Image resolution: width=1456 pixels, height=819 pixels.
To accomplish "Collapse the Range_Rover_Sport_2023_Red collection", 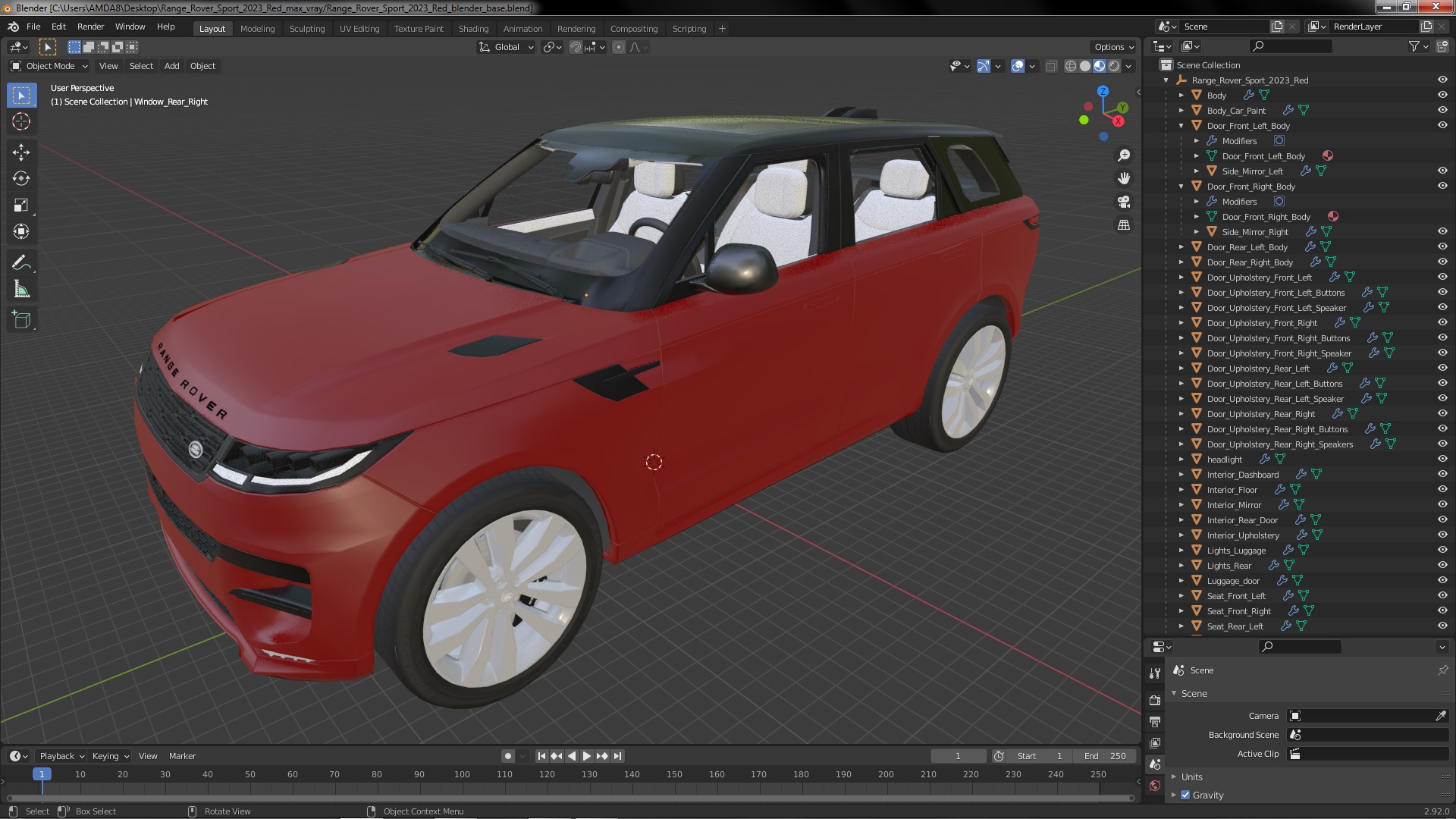I will point(1166,80).
